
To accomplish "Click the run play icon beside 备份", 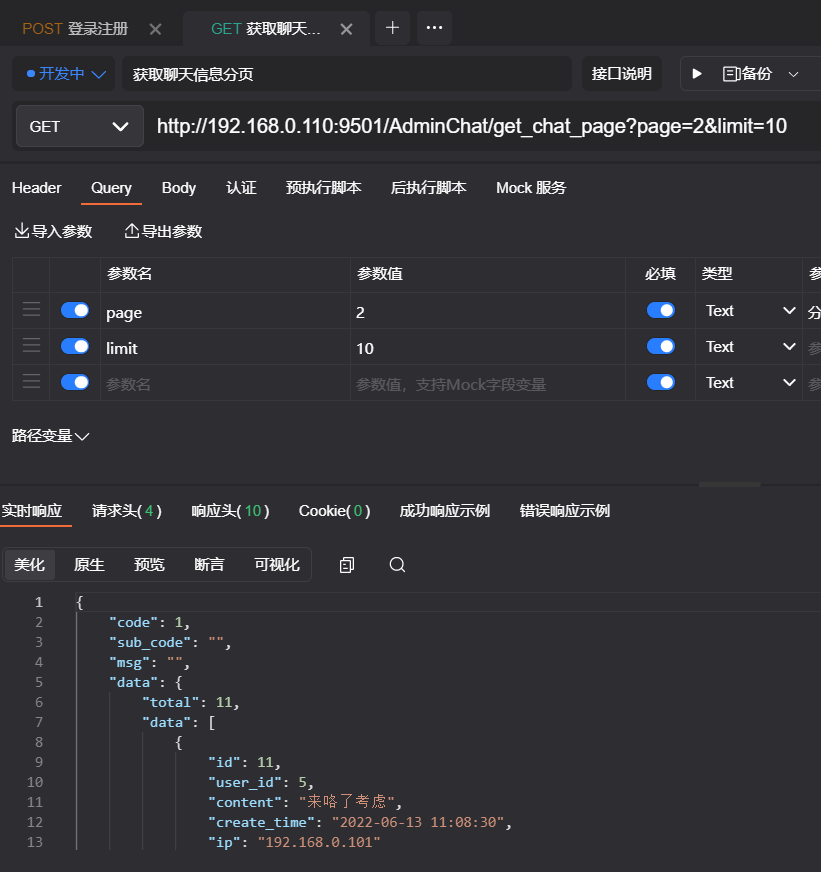I will [698, 74].
